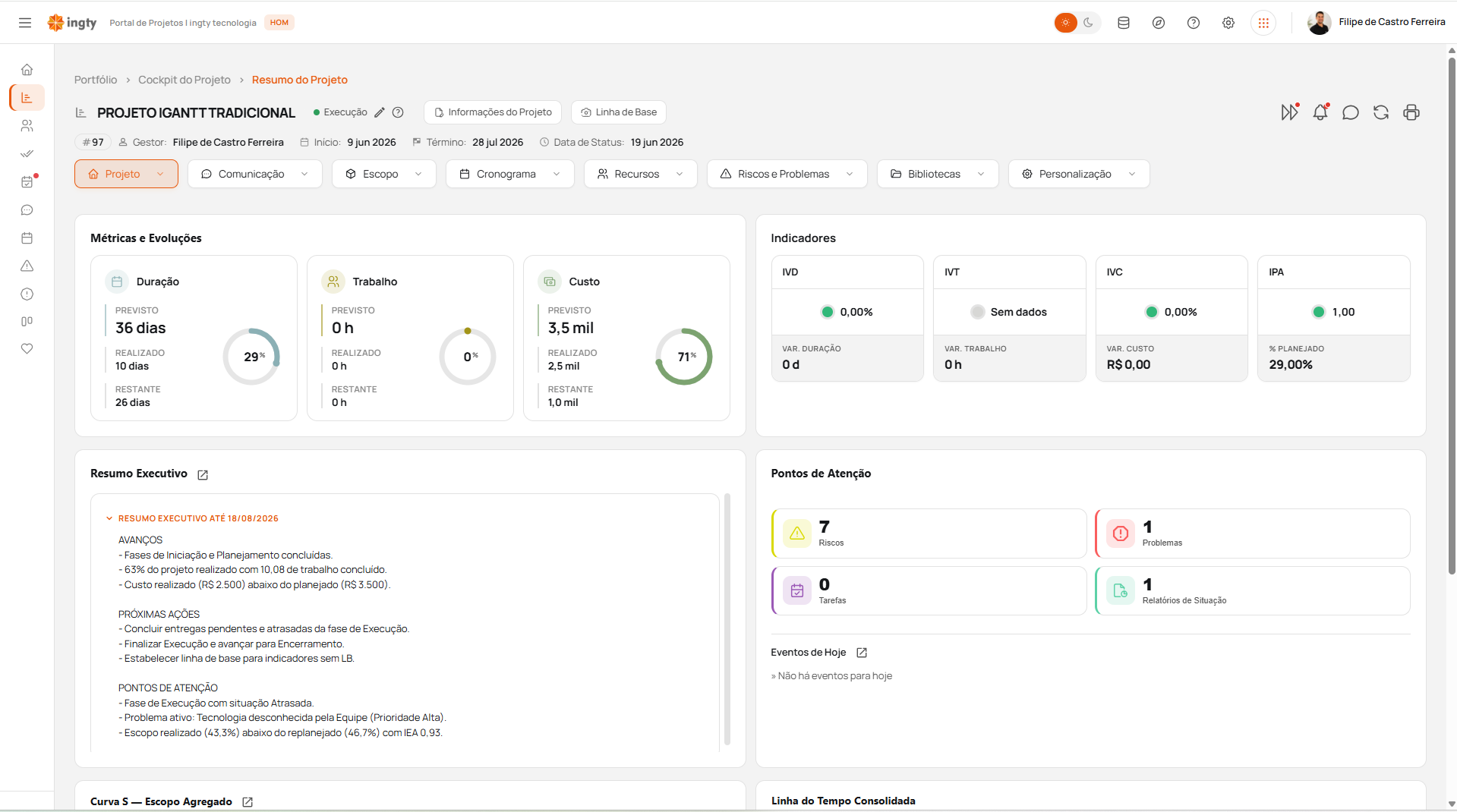Screen dimensions: 1457x812
Task: Click the Resumo Executivo panel scrollbar
Action: [x=727, y=618]
